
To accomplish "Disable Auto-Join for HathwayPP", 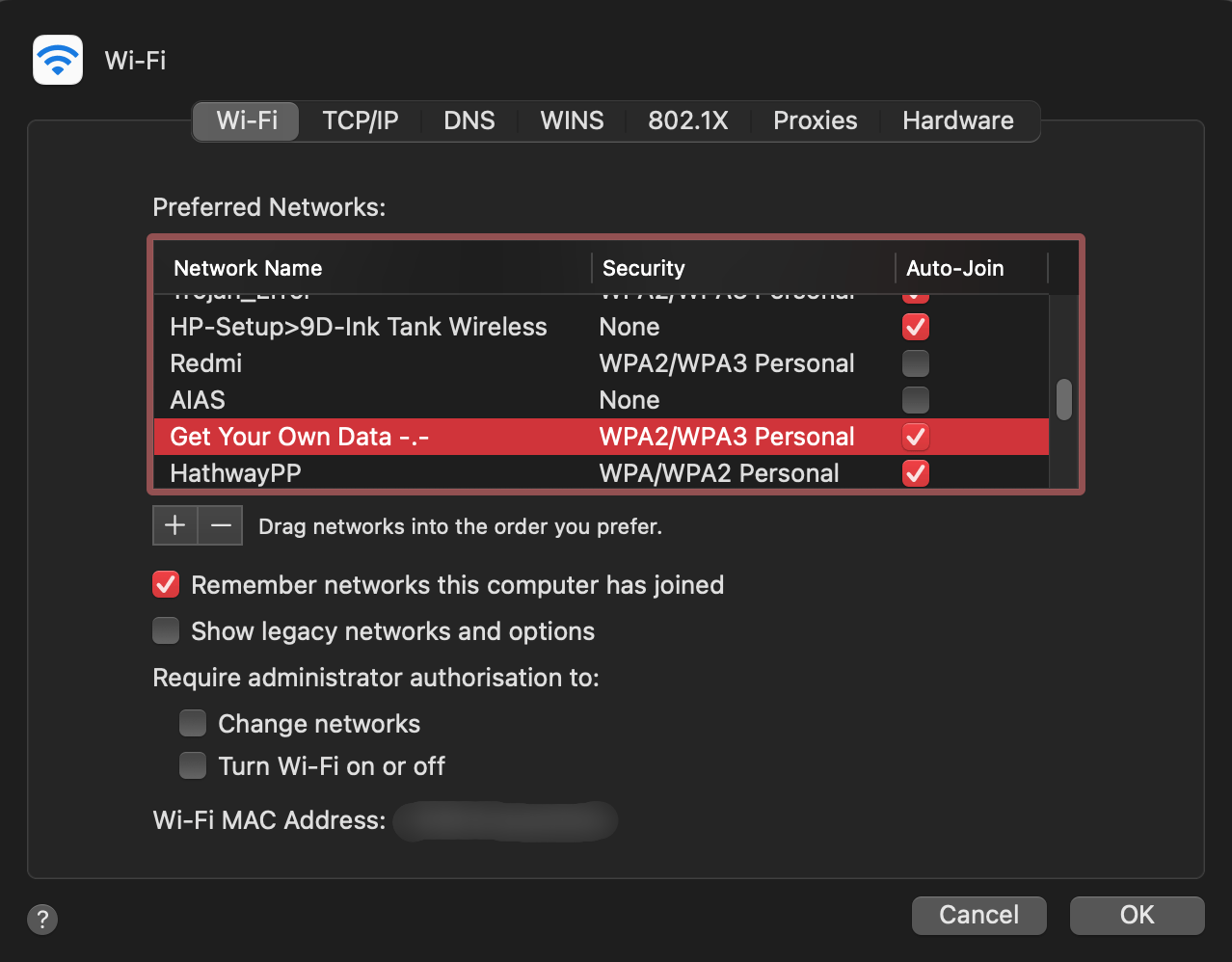I will pyautogui.click(x=915, y=473).
